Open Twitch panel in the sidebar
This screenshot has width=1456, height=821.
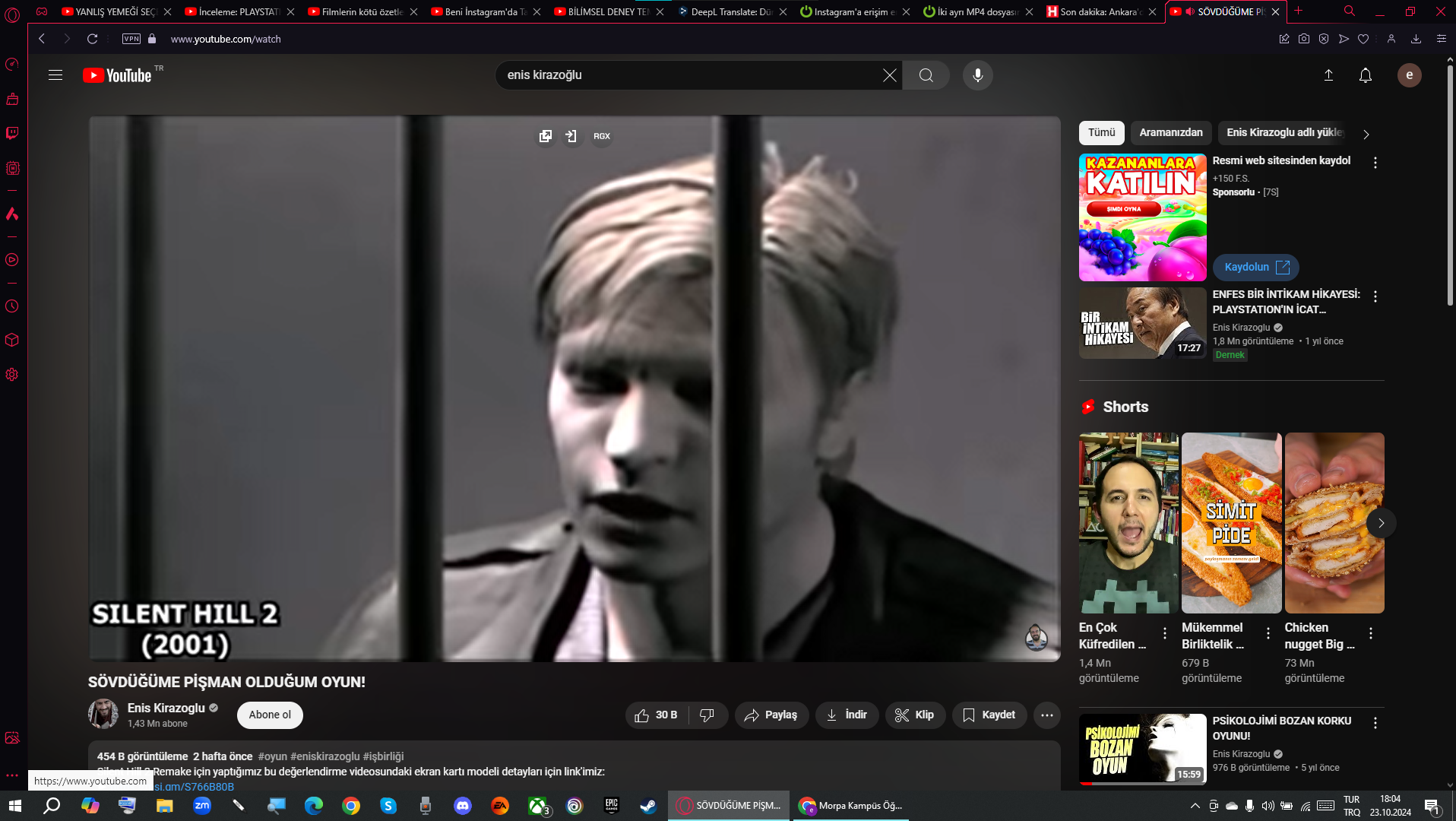[12, 134]
